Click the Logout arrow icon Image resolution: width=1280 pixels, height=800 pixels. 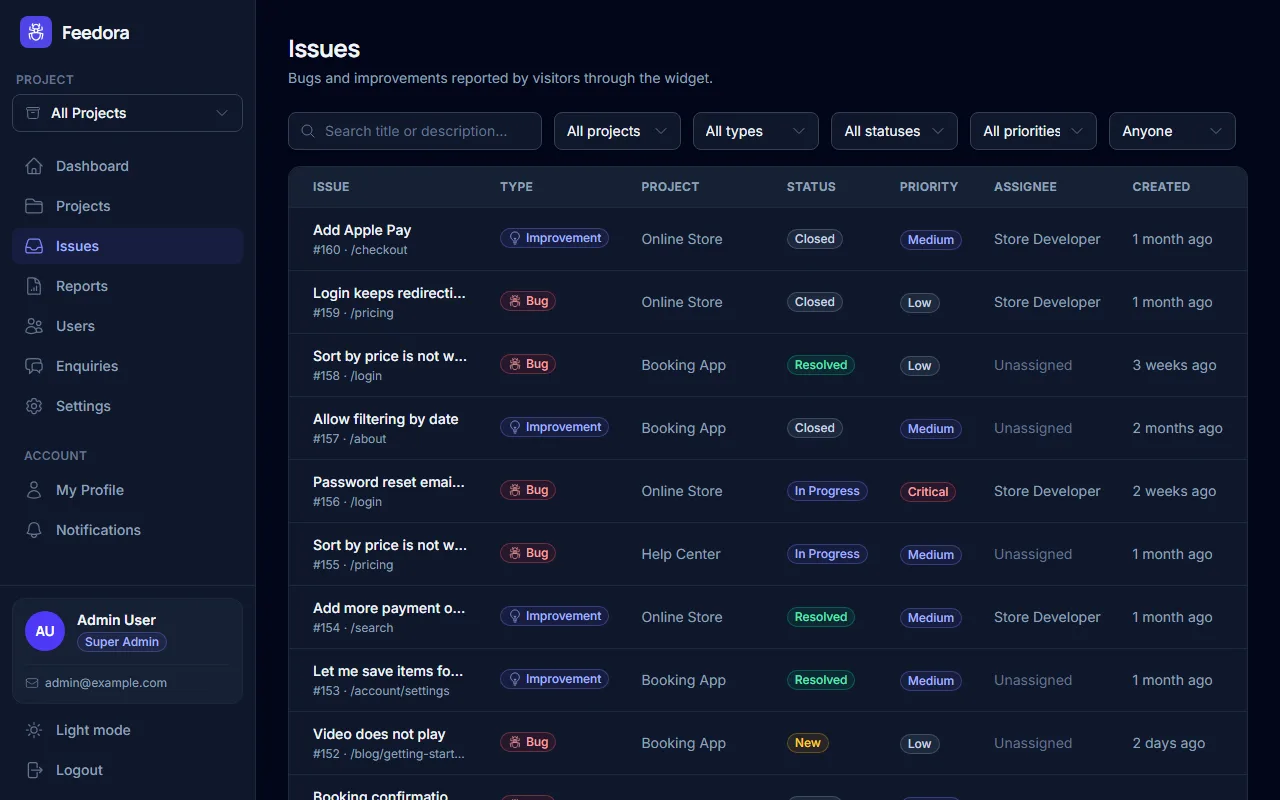tap(34, 770)
